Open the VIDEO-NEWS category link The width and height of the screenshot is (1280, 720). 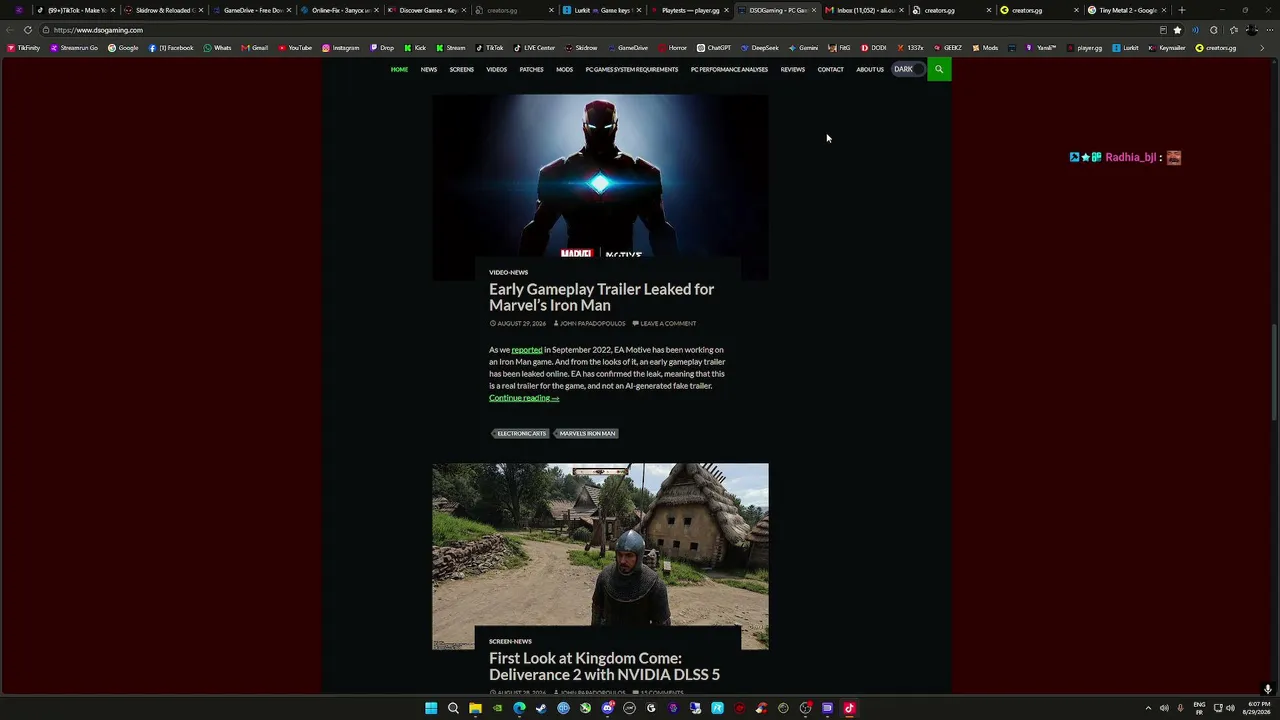508,272
